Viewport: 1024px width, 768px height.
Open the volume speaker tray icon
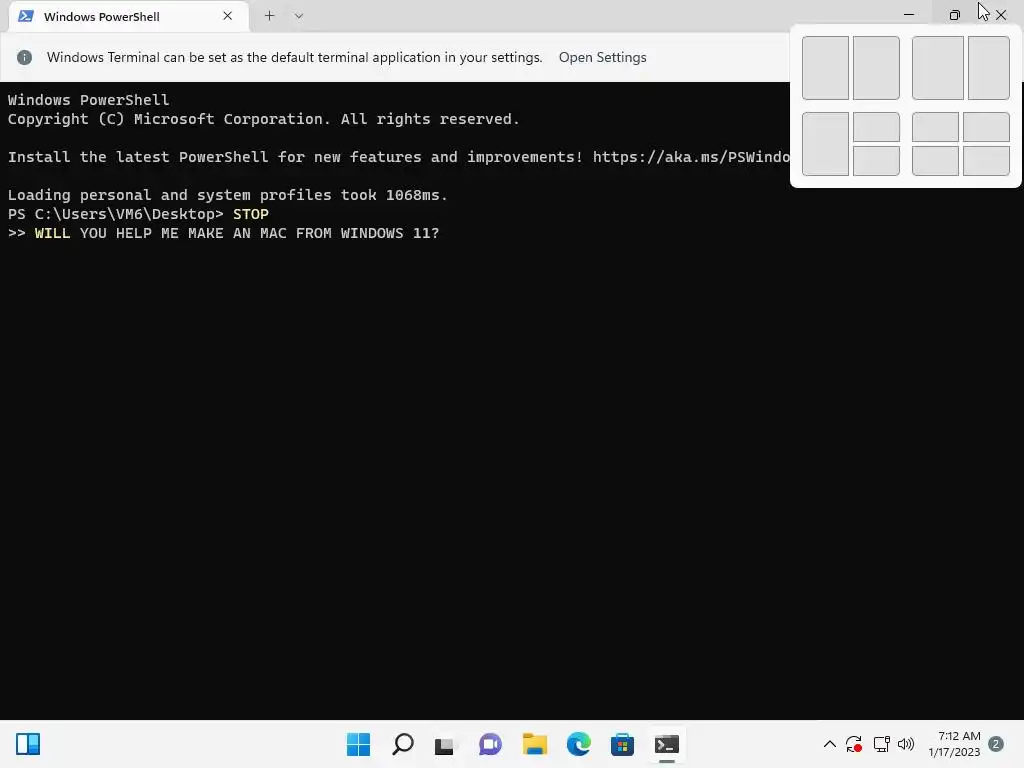pos(906,744)
